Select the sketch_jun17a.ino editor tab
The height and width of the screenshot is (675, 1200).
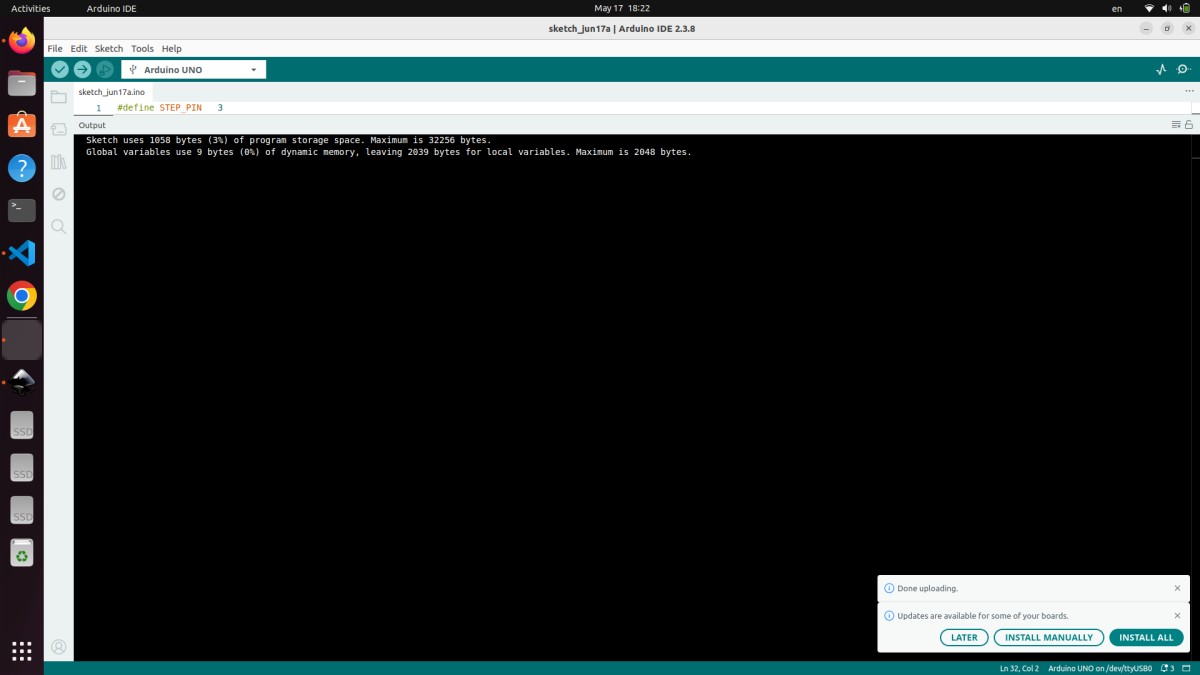[111, 92]
